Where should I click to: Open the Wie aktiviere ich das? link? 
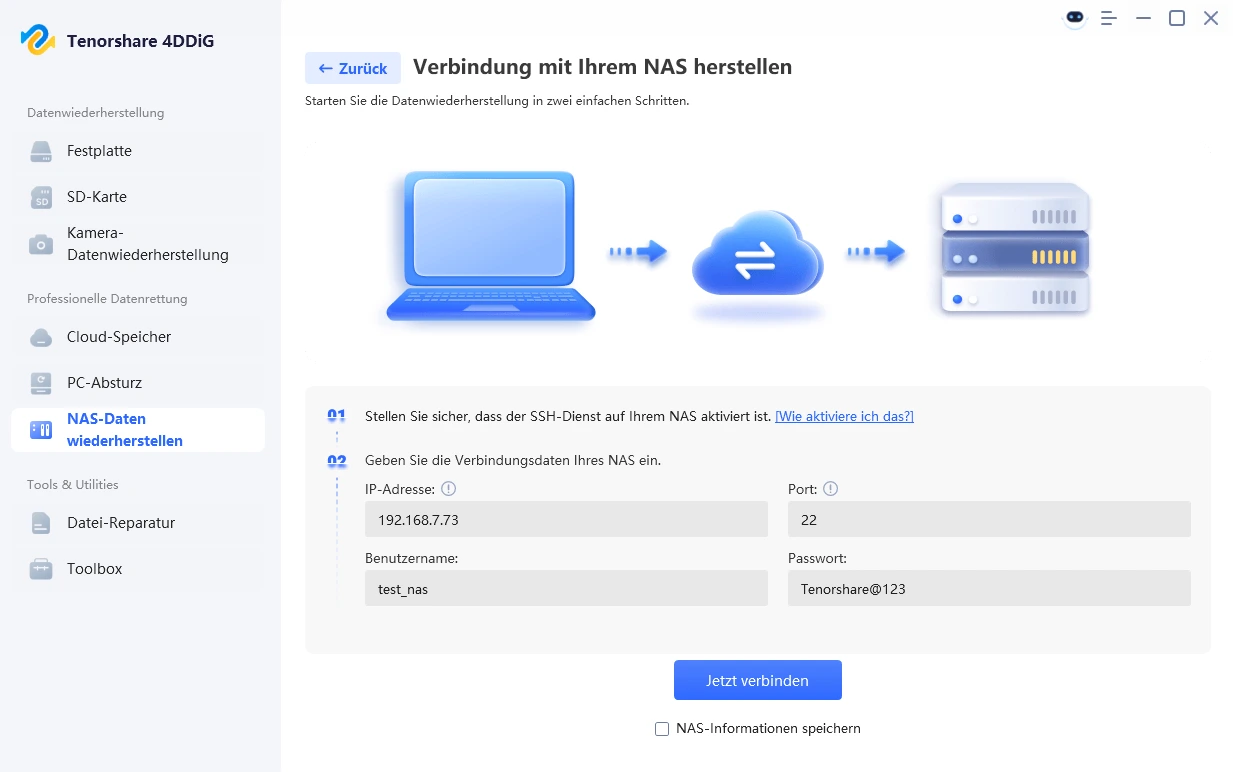[844, 416]
